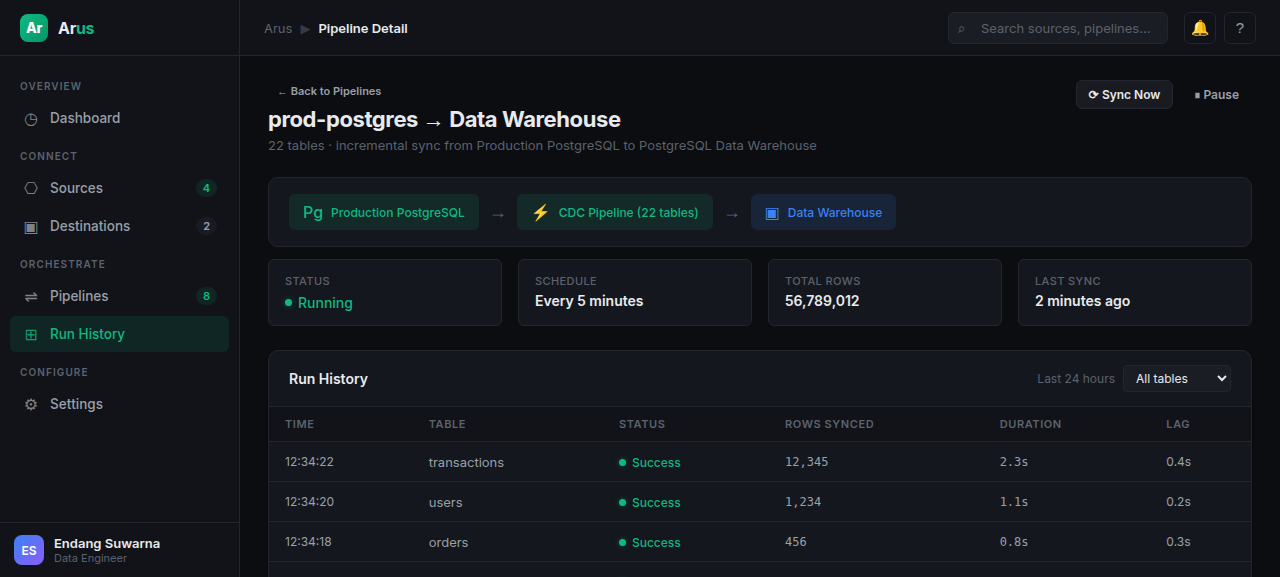1280x577 pixels.
Task: Go to Pipelines menu item
Action: coord(119,296)
